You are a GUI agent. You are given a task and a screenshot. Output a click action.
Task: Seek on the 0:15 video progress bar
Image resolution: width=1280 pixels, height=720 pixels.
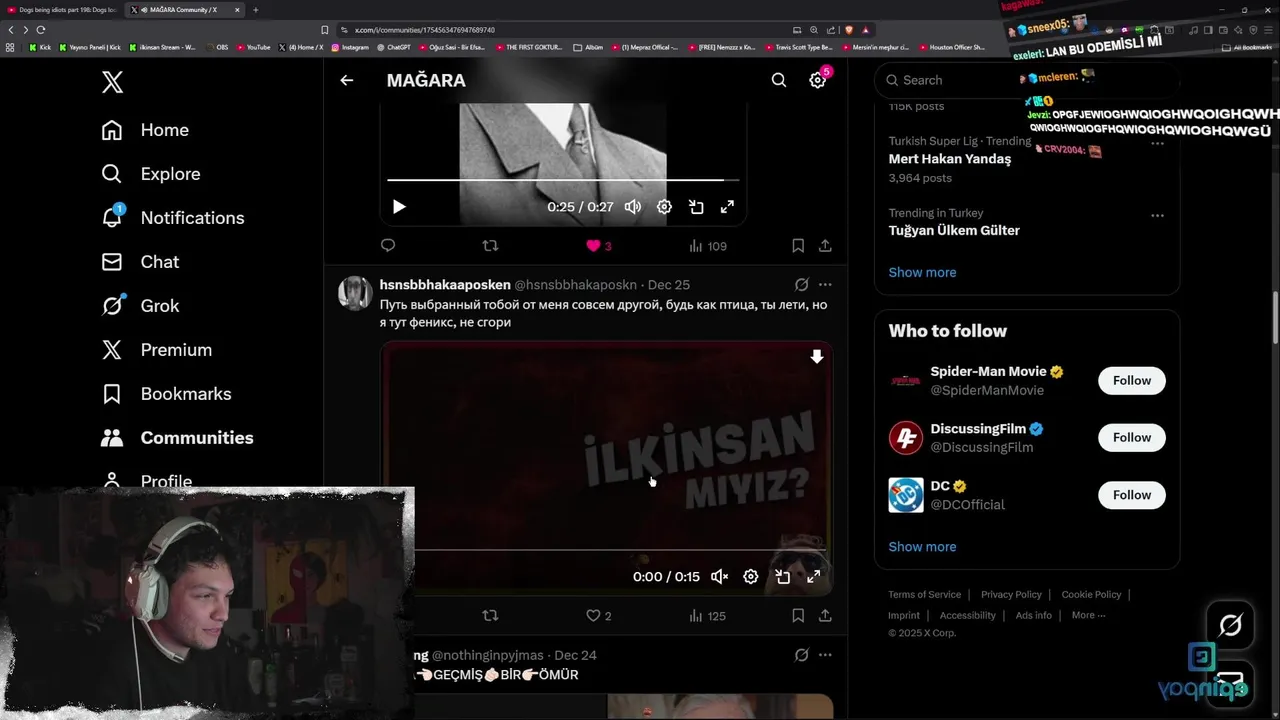click(621, 550)
